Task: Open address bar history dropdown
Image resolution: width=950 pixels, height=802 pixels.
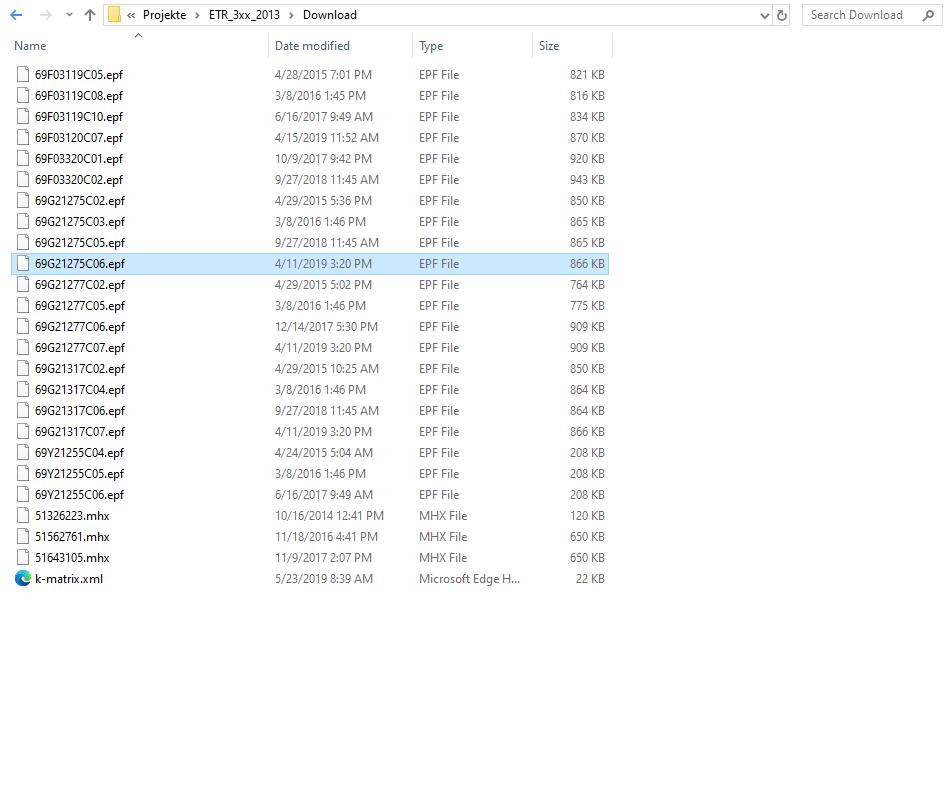Action: [765, 15]
